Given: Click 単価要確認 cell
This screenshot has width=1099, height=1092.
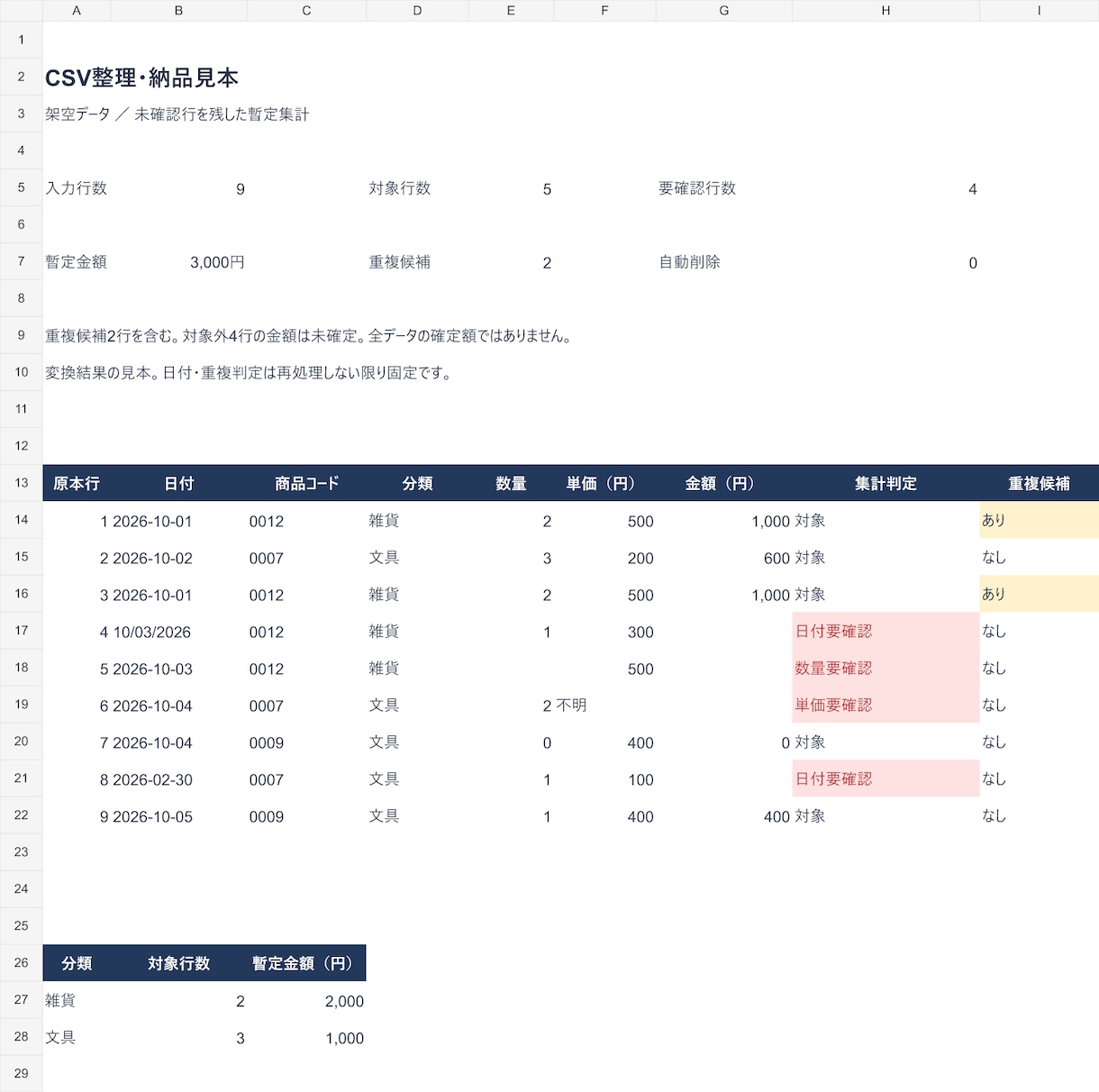Looking at the screenshot, I should (x=886, y=705).
